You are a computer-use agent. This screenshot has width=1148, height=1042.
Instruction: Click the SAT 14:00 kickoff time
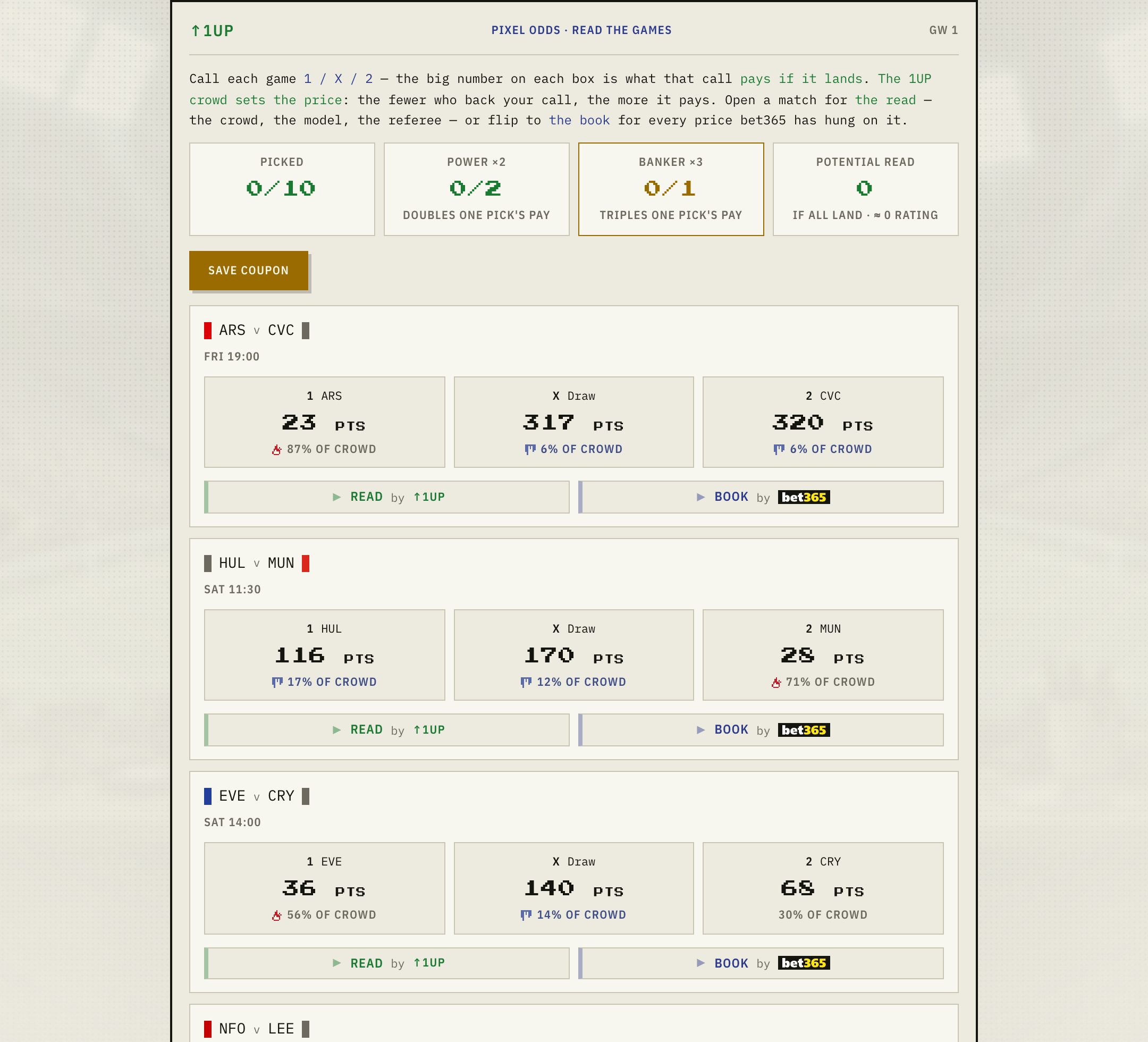coord(232,822)
